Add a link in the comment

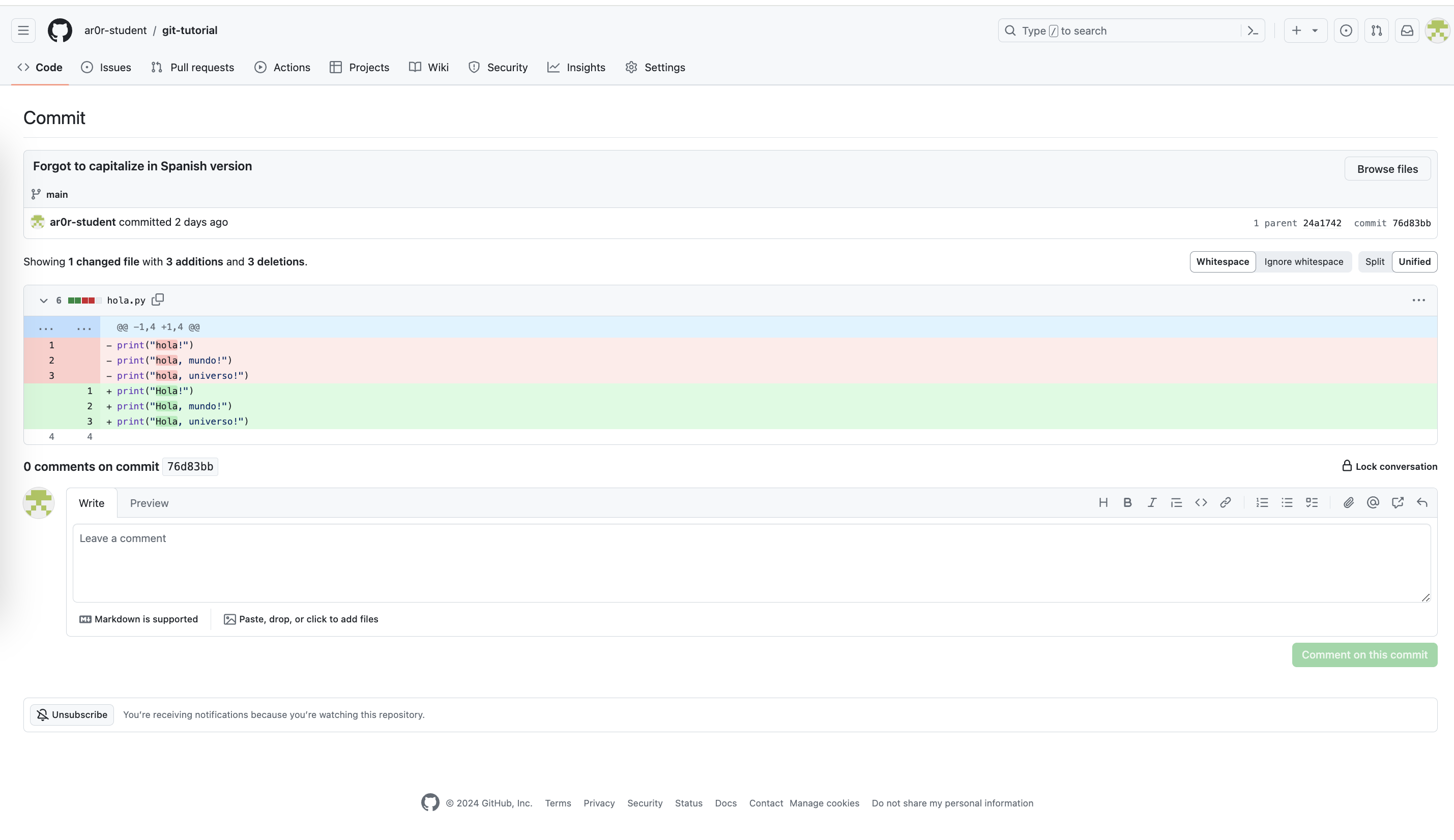(1226, 503)
